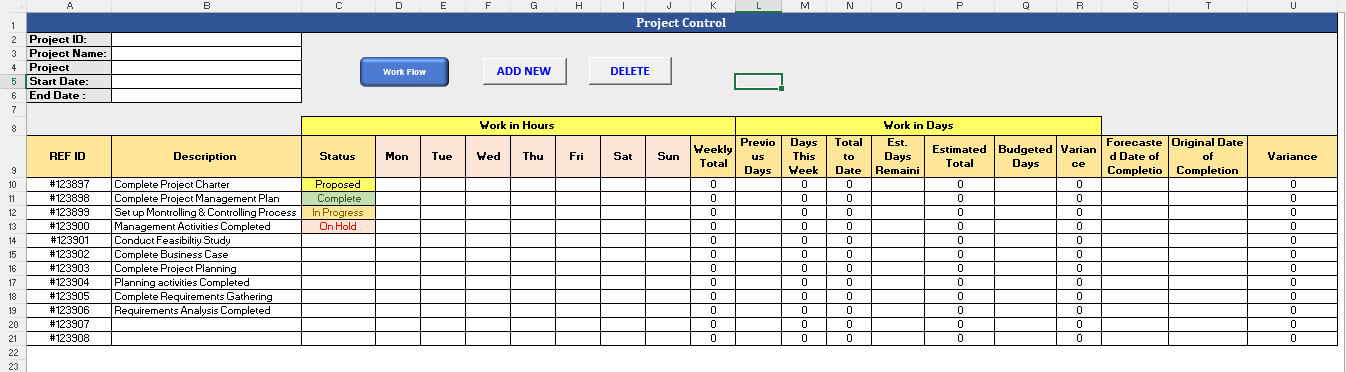Select Complete Project Planning description
1346x372 pixels.
(x=206, y=268)
